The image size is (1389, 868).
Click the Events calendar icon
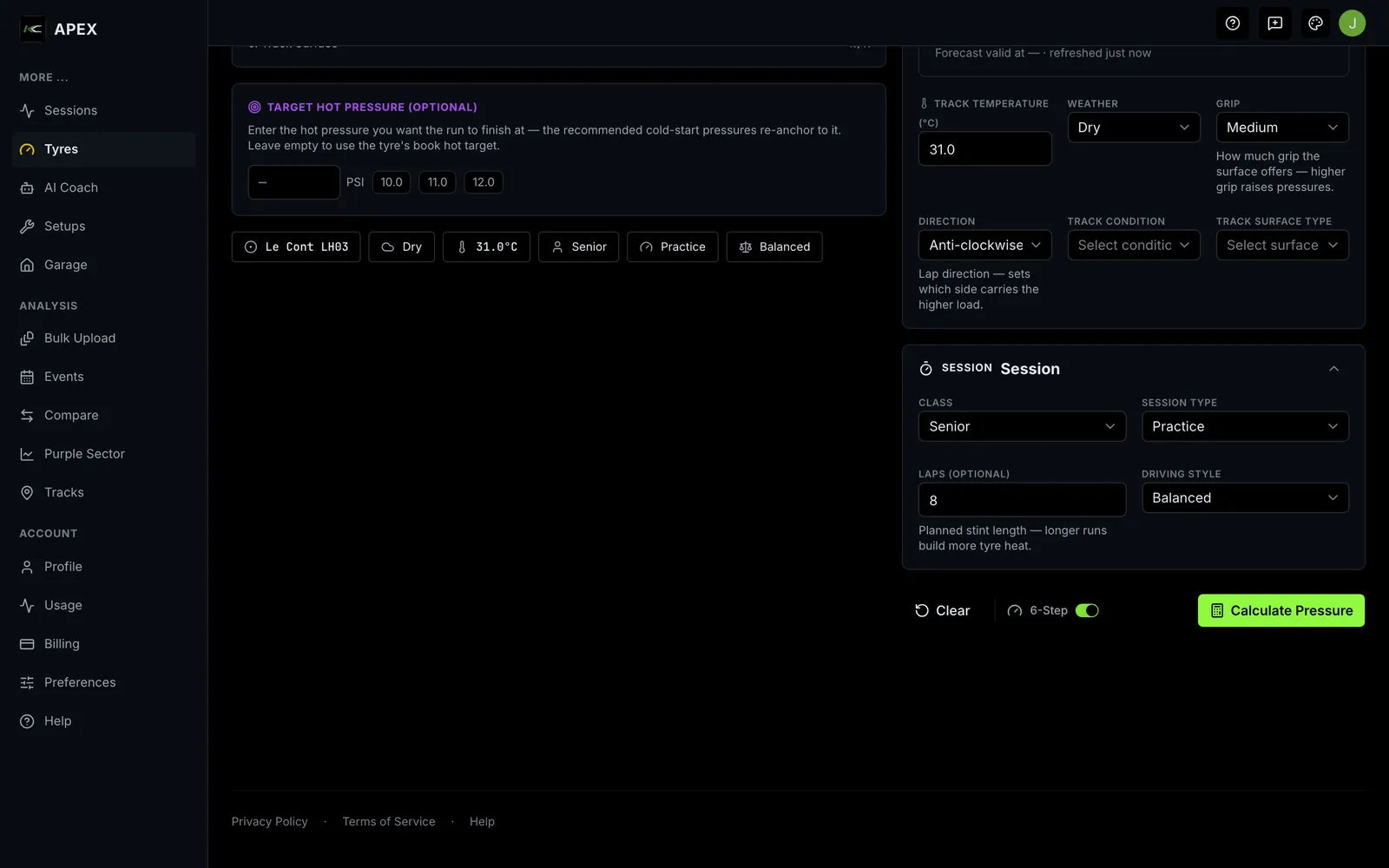pyautogui.click(x=27, y=377)
